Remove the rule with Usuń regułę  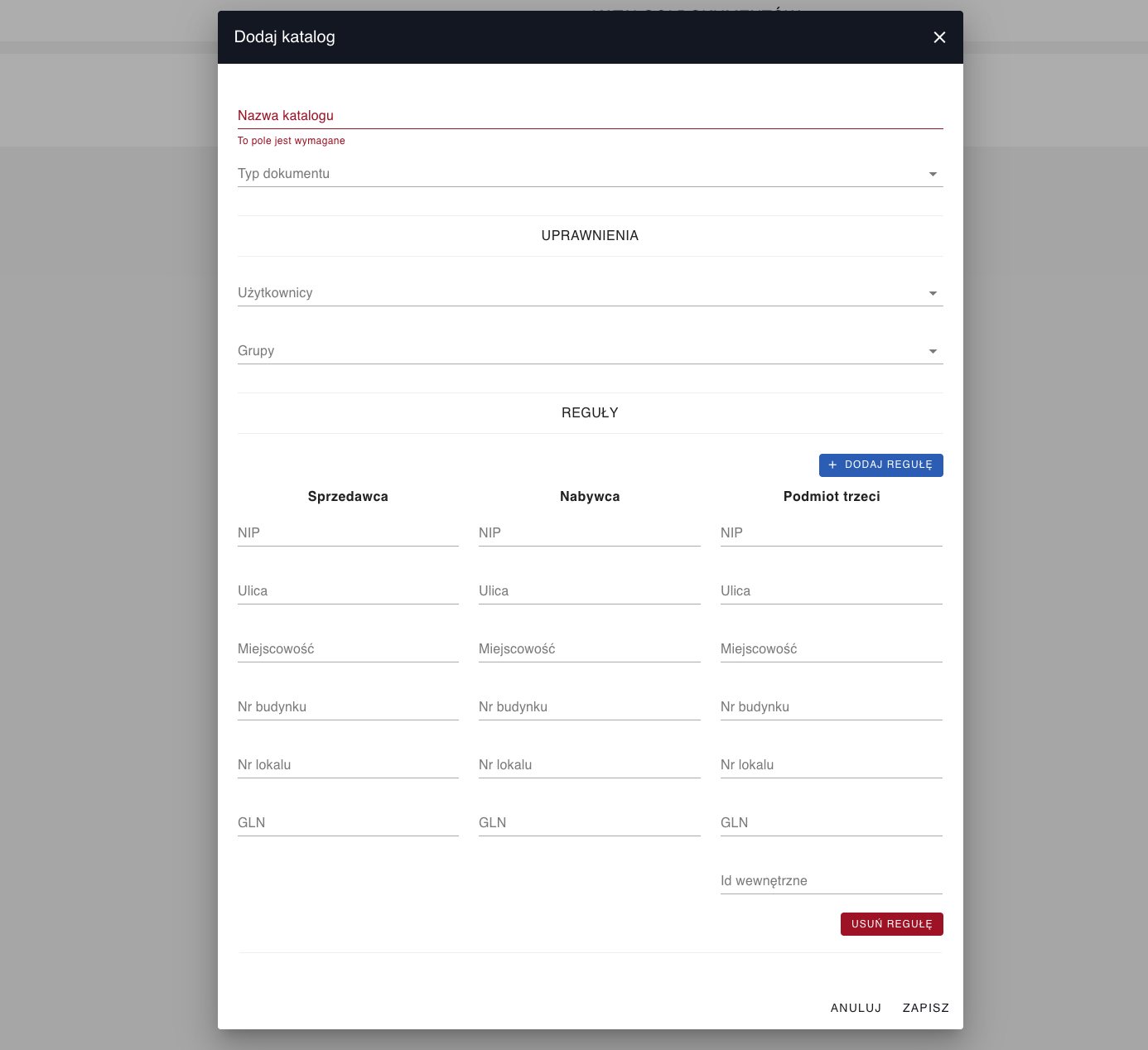(x=891, y=924)
